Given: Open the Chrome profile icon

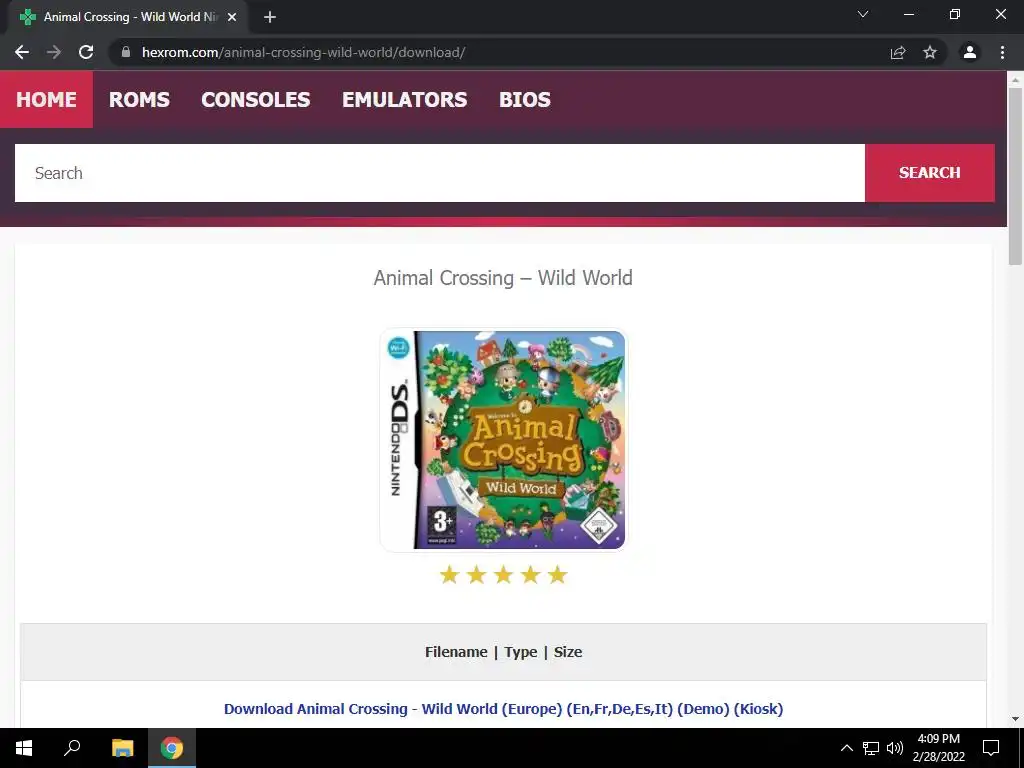Looking at the screenshot, I should [x=970, y=52].
